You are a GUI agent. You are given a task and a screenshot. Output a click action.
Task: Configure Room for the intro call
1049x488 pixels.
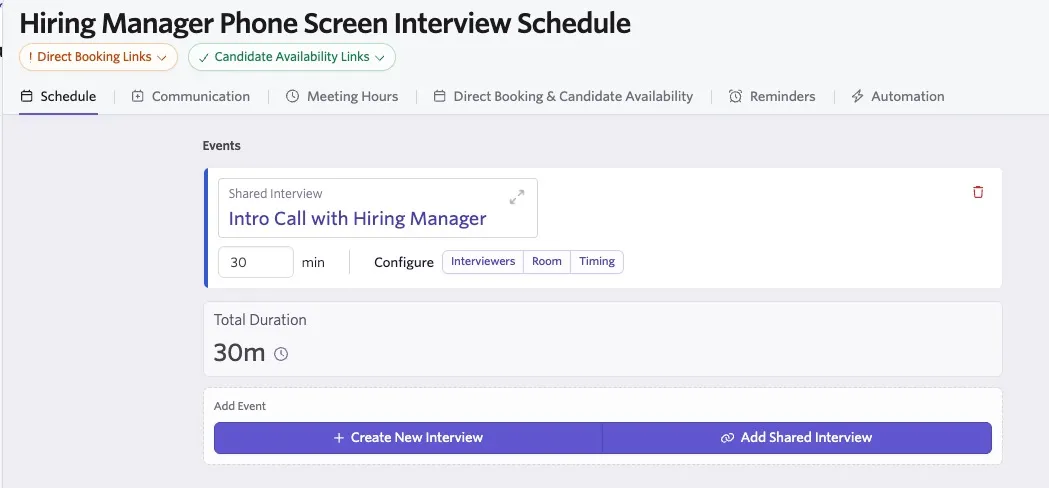[547, 262]
